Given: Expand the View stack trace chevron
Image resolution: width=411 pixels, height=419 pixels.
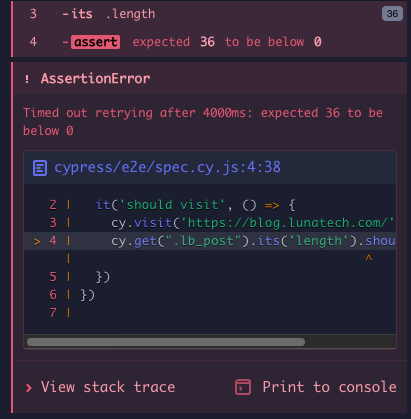Looking at the screenshot, I should (29, 388).
